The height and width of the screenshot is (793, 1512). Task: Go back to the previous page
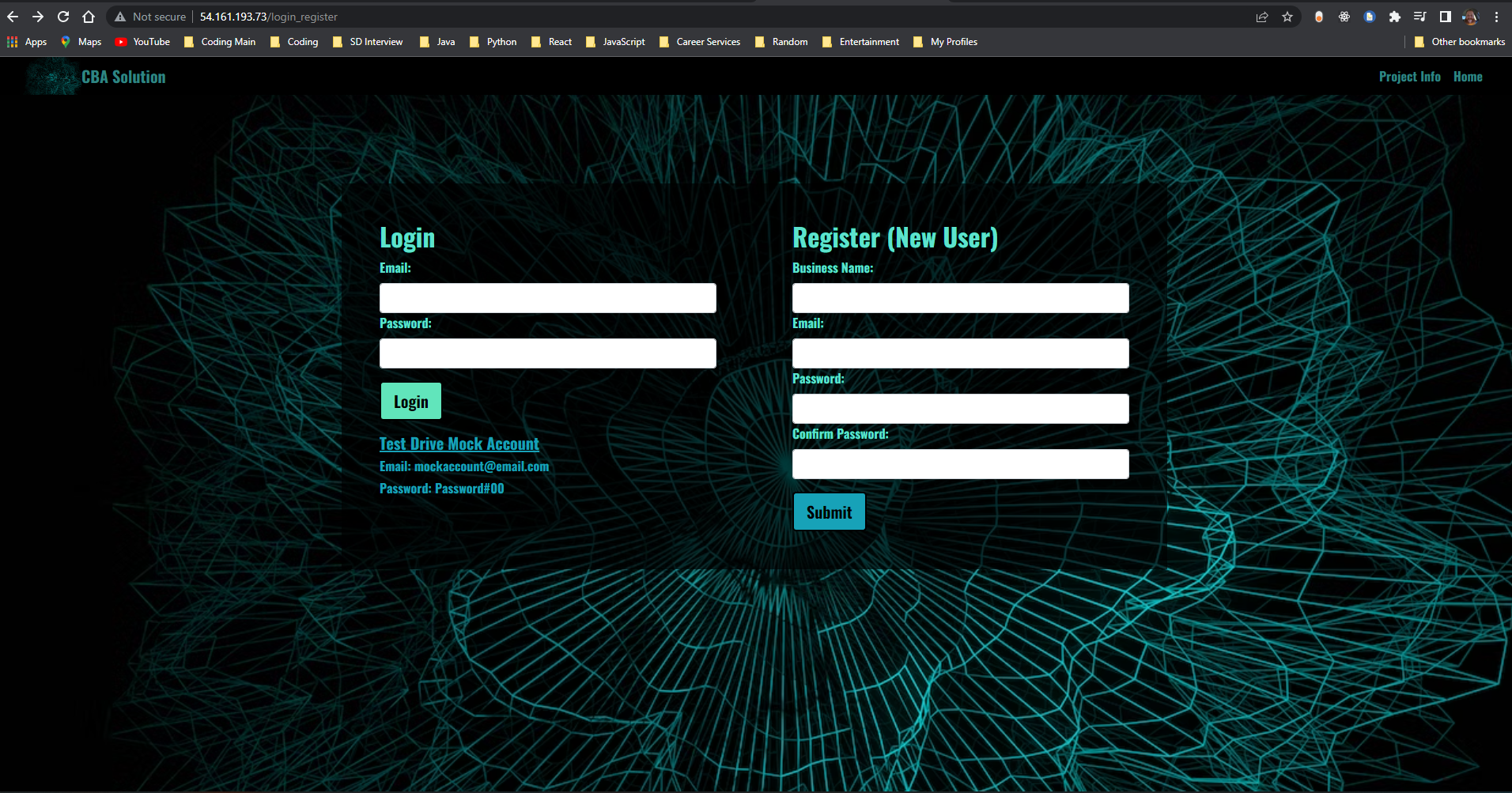(x=13, y=17)
